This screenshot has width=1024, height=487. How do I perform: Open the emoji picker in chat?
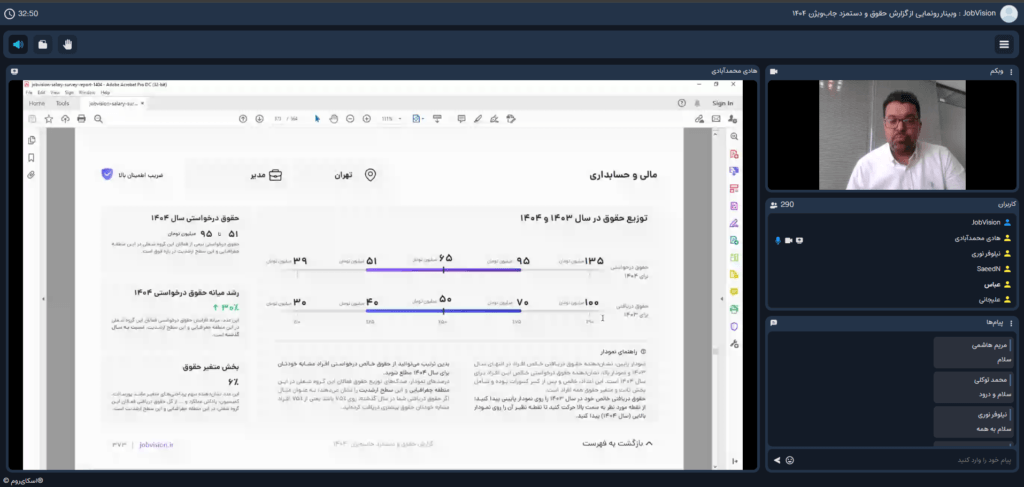click(x=790, y=460)
